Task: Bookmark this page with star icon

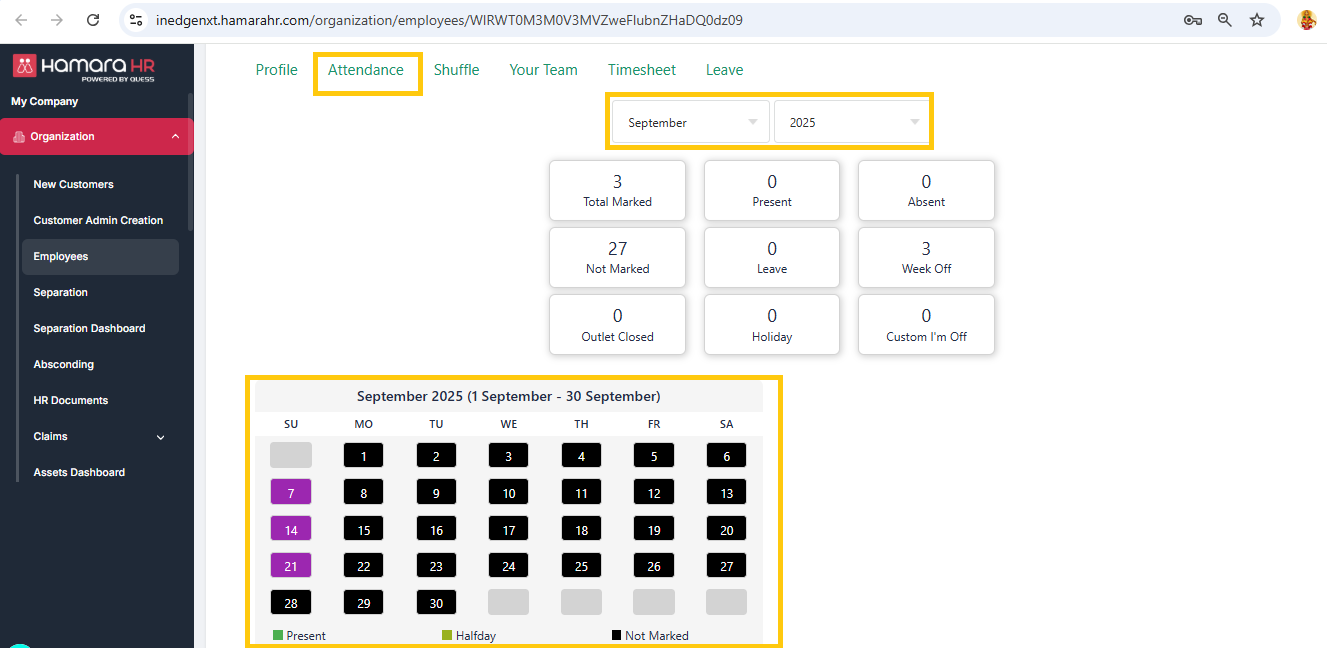Action: tap(1257, 20)
